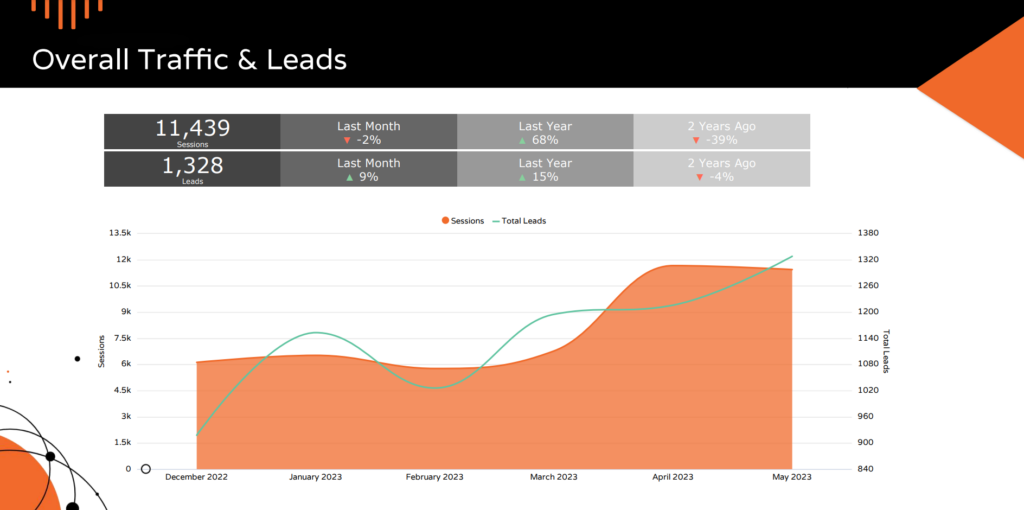The width and height of the screenshot is (1024, 510).
Task: Click the 6k sessions axis tick
Action: pyautogui.click(x=124, y=364)
